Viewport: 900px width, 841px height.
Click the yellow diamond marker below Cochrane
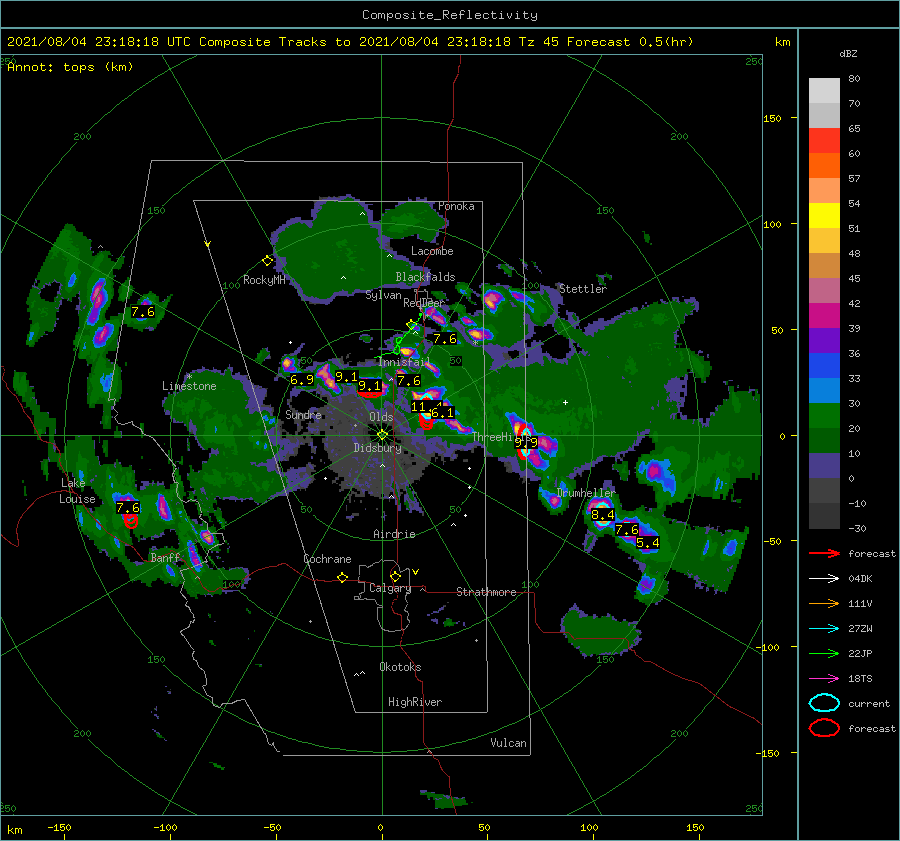(342, 577)
